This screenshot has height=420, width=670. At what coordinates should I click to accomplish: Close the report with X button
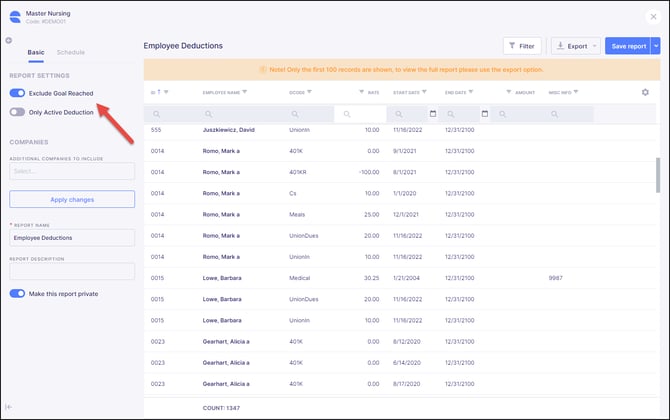[x=653, y=17]
